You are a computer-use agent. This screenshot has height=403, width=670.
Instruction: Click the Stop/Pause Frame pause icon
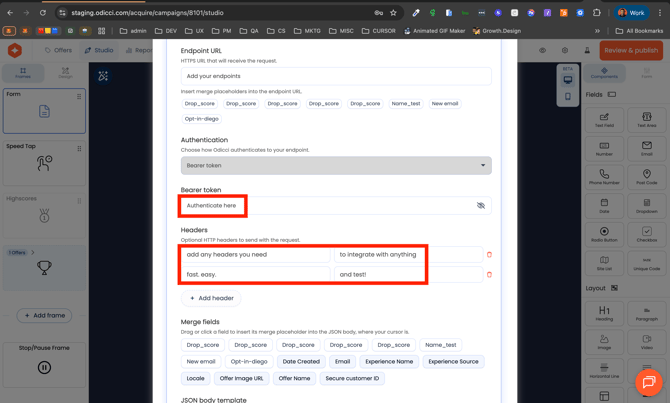click(x=44, y=367)
